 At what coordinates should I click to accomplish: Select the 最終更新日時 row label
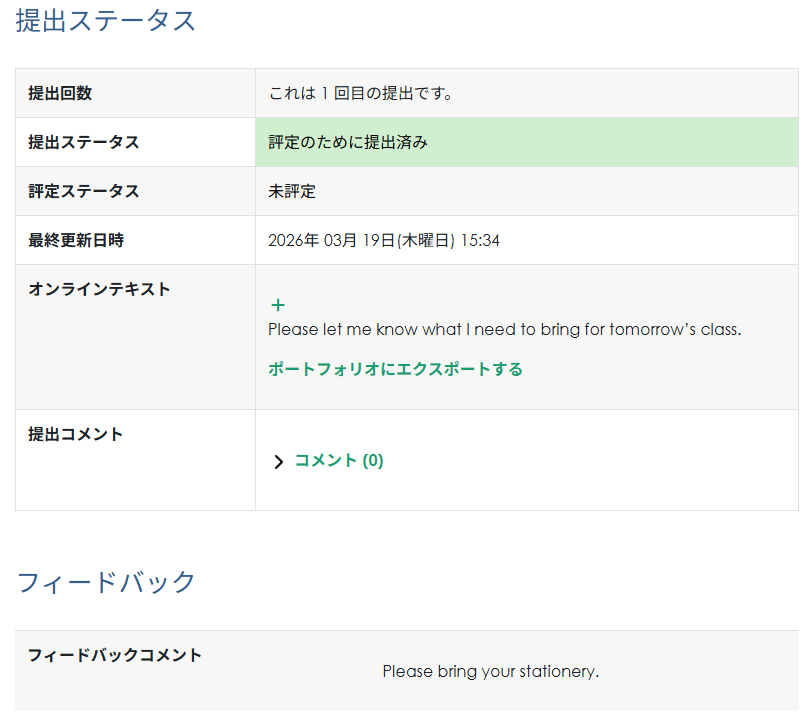[x=76, y=240]
